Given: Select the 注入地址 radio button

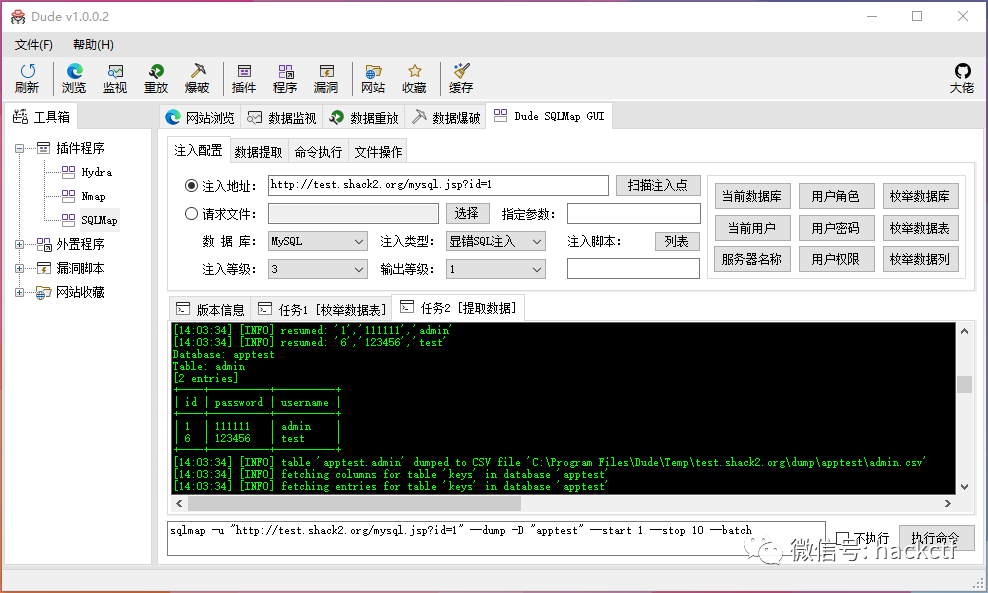Looking at the screenshot, I should coord(192,185).
